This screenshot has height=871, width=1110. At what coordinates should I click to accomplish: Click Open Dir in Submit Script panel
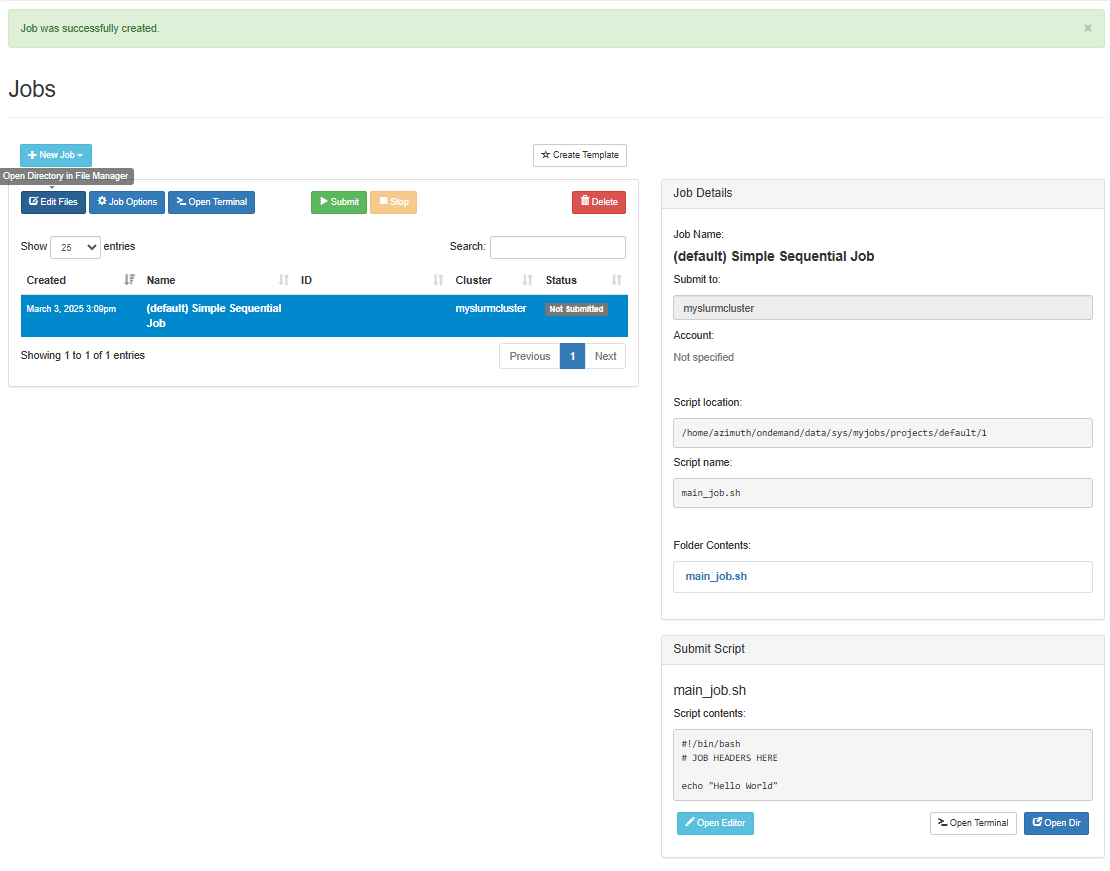tap(1056, 823)
